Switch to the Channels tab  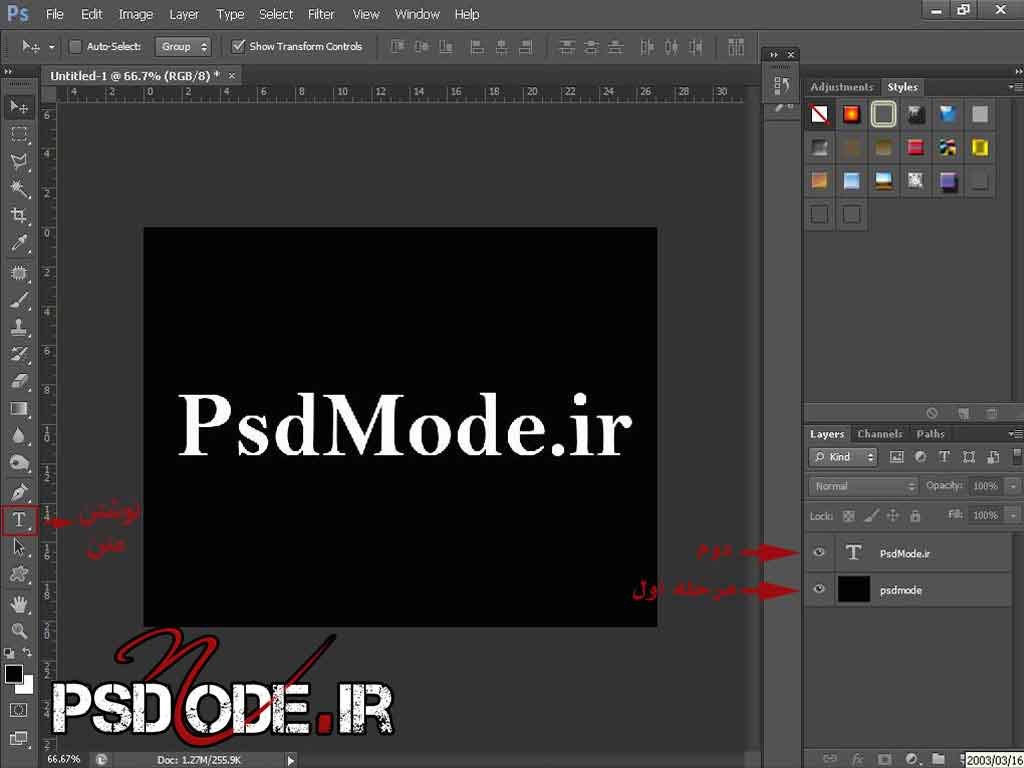(x=880, y=434)
